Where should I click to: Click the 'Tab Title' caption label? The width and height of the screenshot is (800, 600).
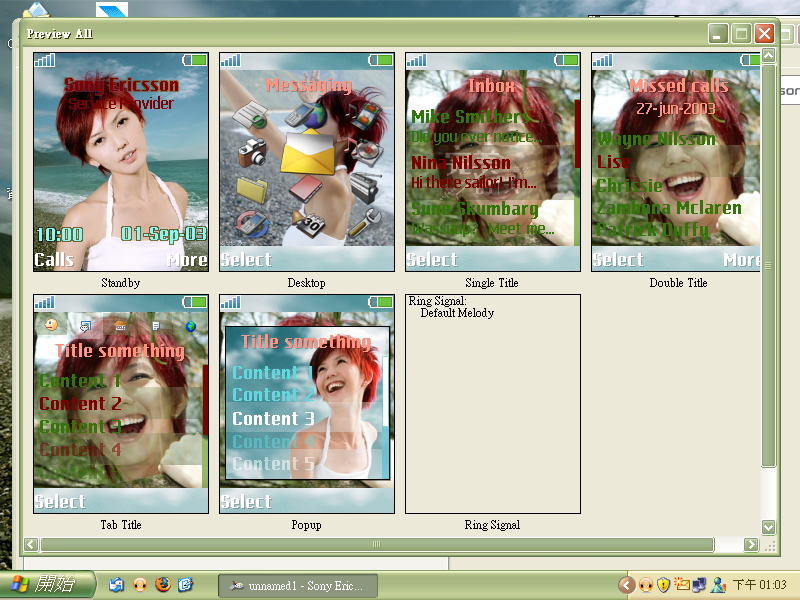point(121,525)
